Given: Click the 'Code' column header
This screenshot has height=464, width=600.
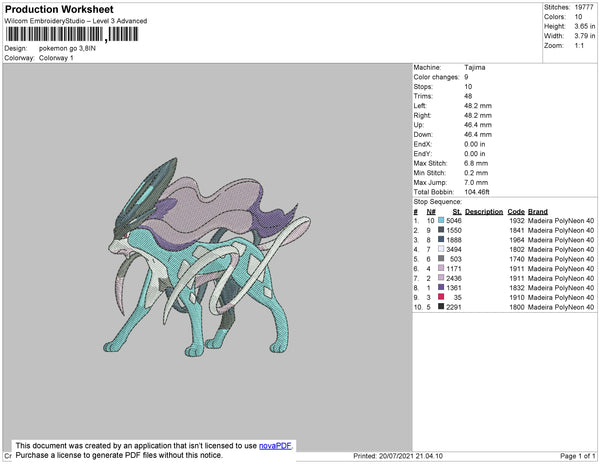Looking at the screenshot, I should coord(516,212).
